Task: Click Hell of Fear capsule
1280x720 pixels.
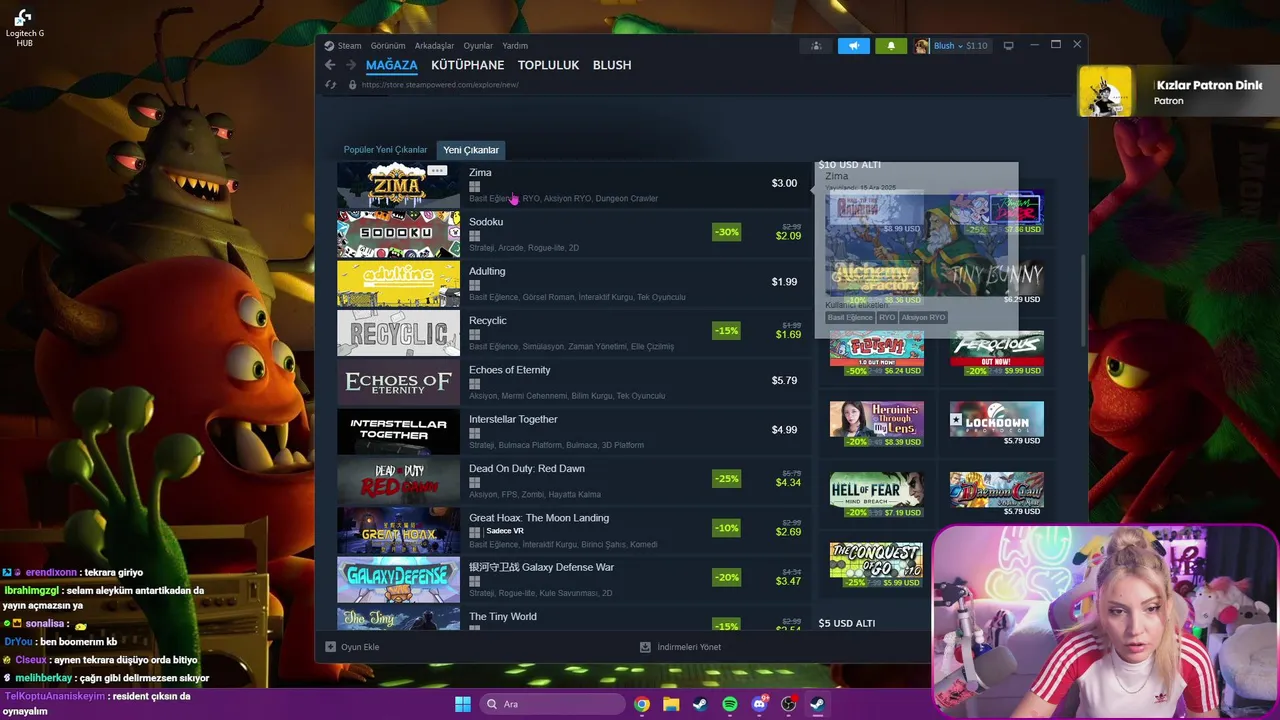Action: pos(876,495)
